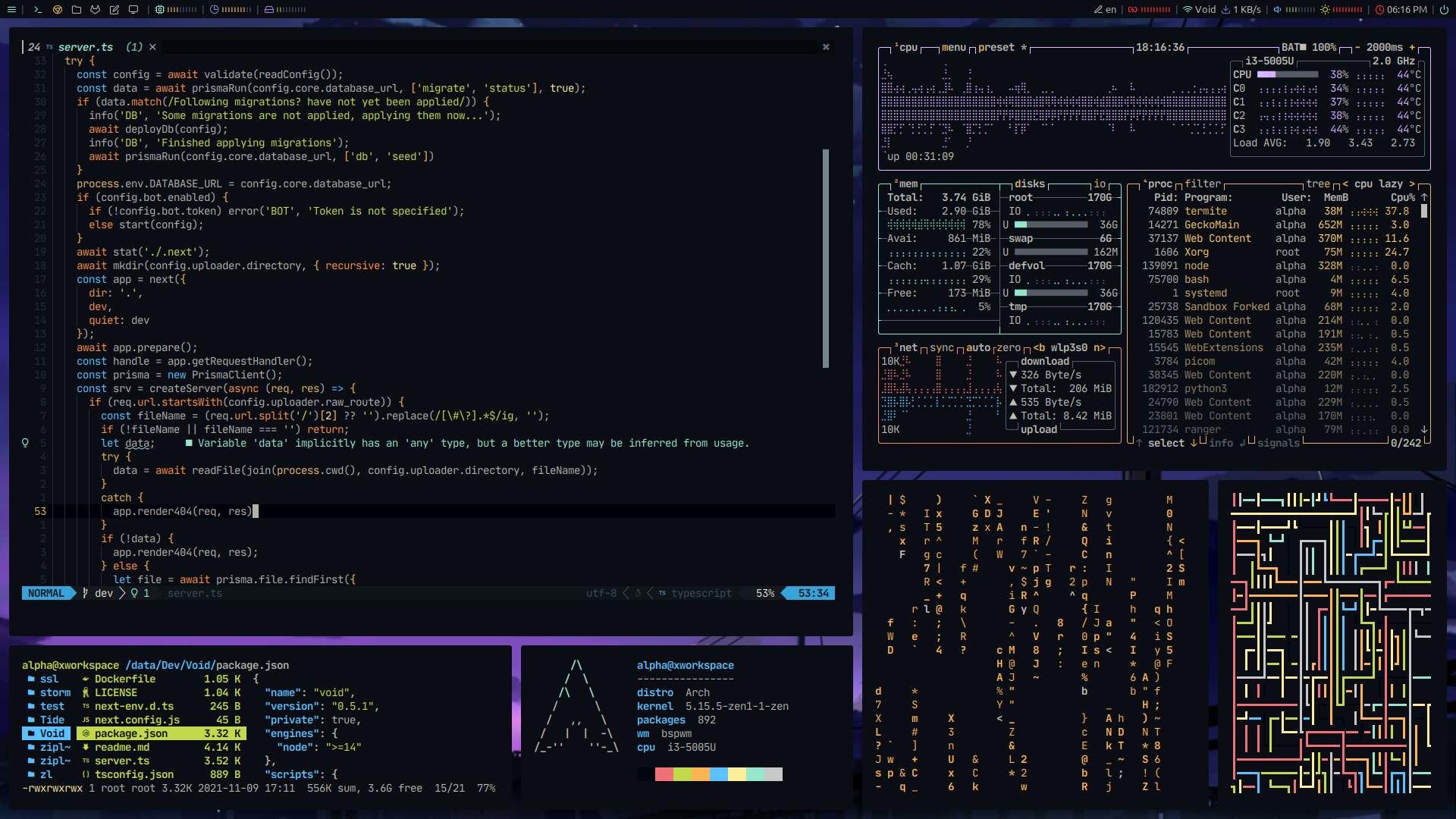The image size is (1456, 819).
Task: Cycle the cpu lazy sorting selector arrow
Action: coord(1411,184)
